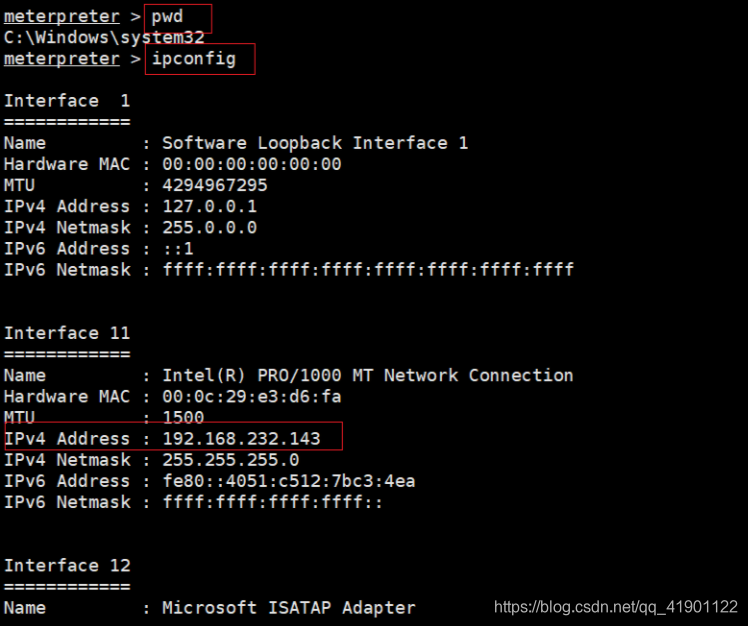Click the 255.255.255.0 netmask value
This screenshot has width=748, height=626.
coord(230,460)
